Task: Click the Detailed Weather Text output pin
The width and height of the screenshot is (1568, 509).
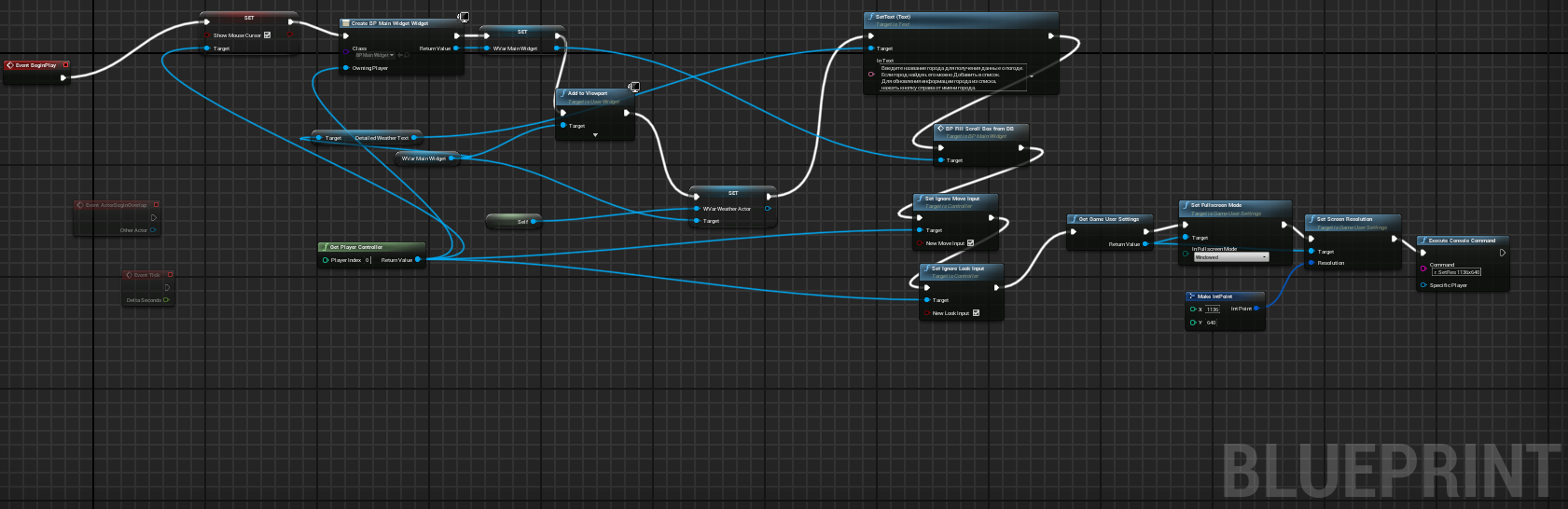Action: [x=414, y=138]
